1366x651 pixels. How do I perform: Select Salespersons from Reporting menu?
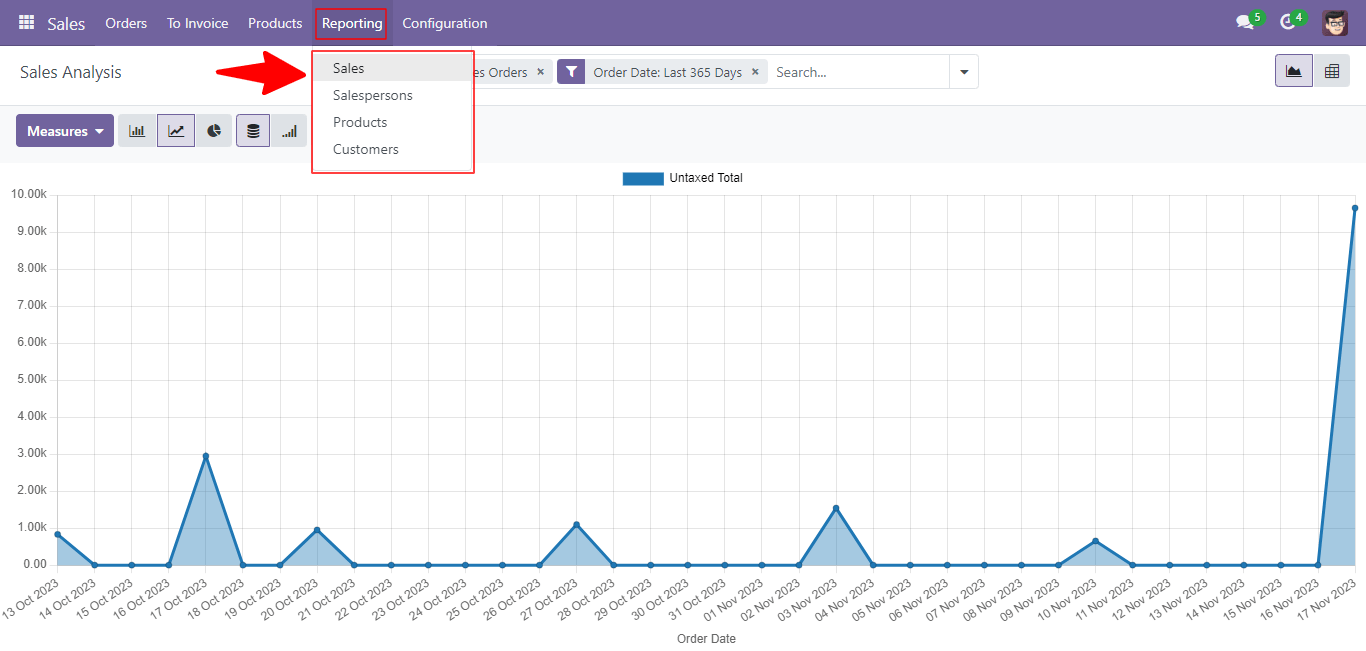coord(373,95)
